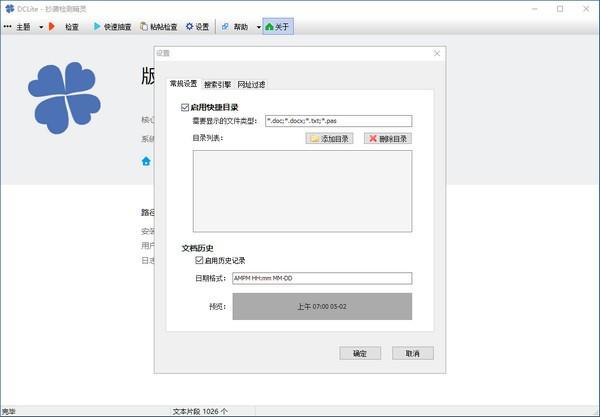Toggle 启用历史记录 checkbox
600x417 pixels.
pos(199,260)
